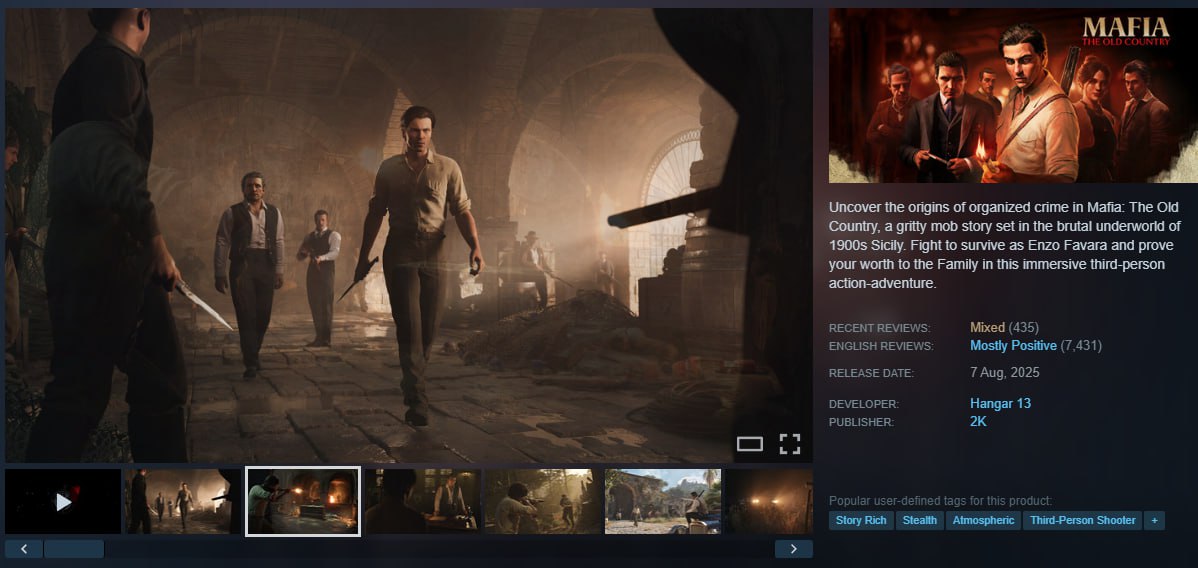Screen dimensions: 1198x568
Task: Click the right arrow of thumbnail strip
Action: tap(794, 549)
